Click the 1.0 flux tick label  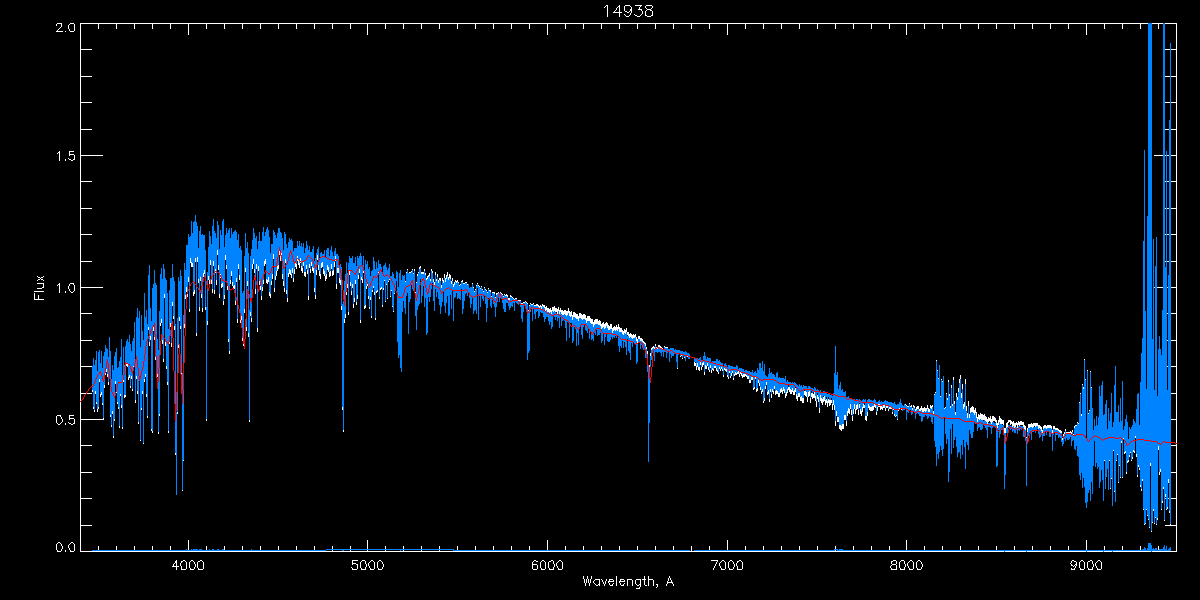coord(63,288)
